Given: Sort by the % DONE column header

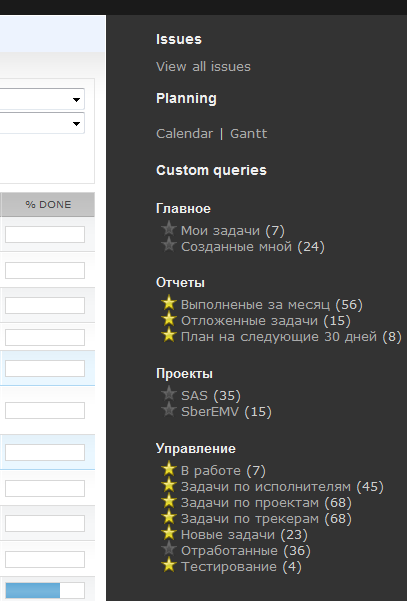Looking at the screenshot, I should [48, 205].
